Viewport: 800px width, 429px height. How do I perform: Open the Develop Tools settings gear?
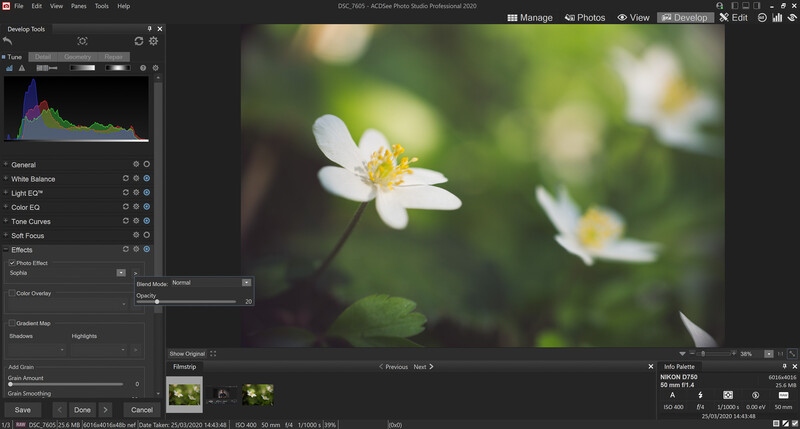tap(154, 41)
